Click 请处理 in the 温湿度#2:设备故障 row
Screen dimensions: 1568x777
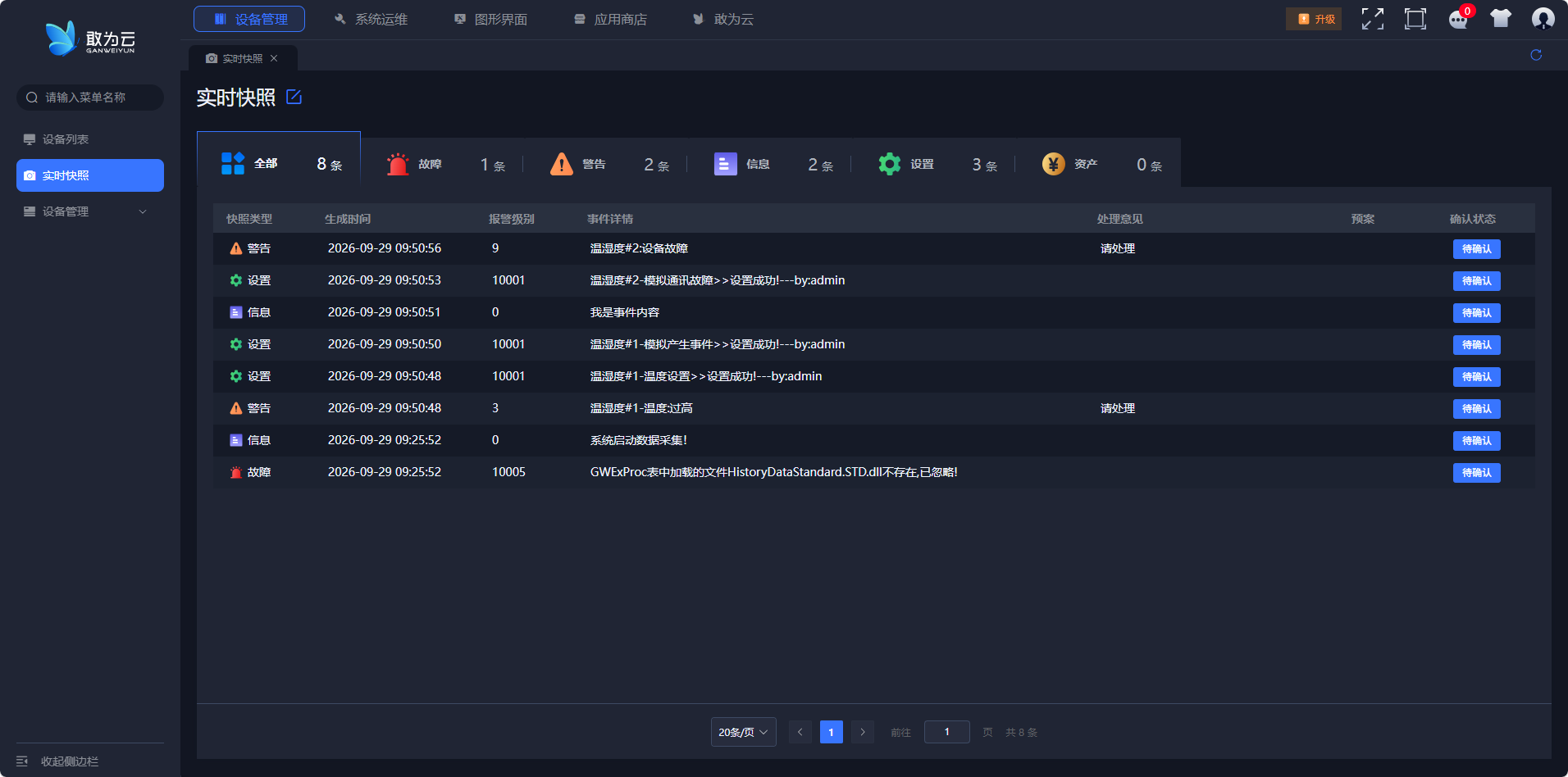click(1118, 248)
